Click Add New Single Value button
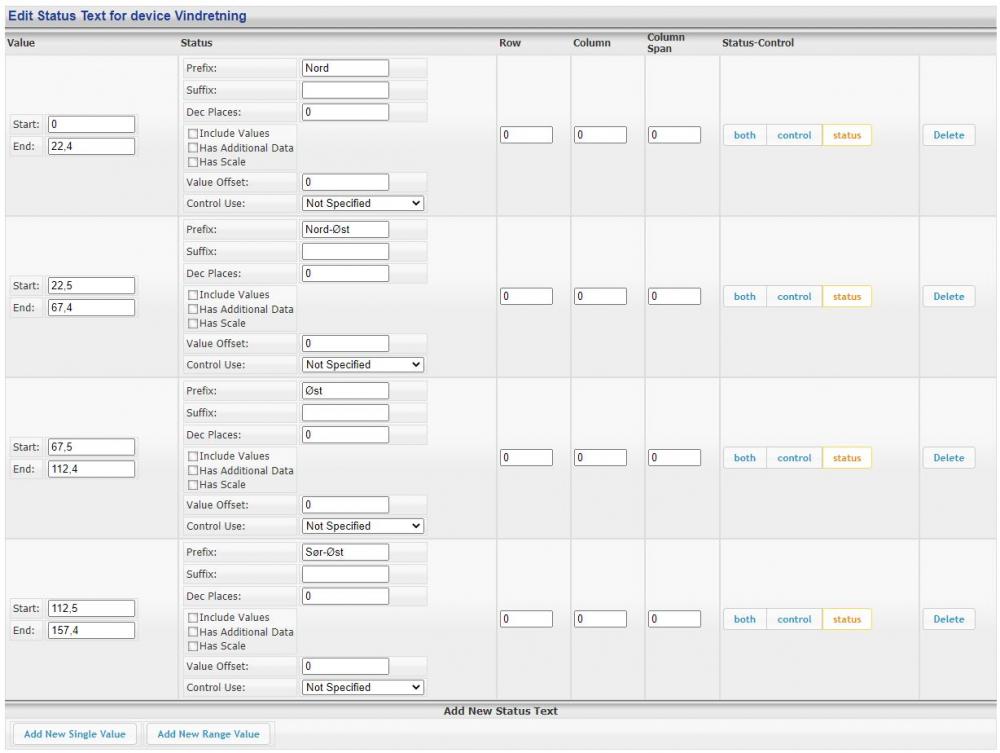Image resolution: width=1000 pixels, height=753 pixels. point(75,734)
